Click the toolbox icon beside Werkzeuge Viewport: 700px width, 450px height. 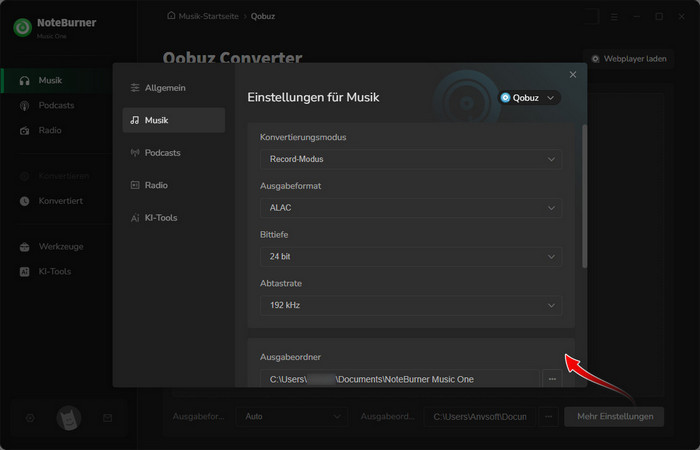(x=25, y=247)
